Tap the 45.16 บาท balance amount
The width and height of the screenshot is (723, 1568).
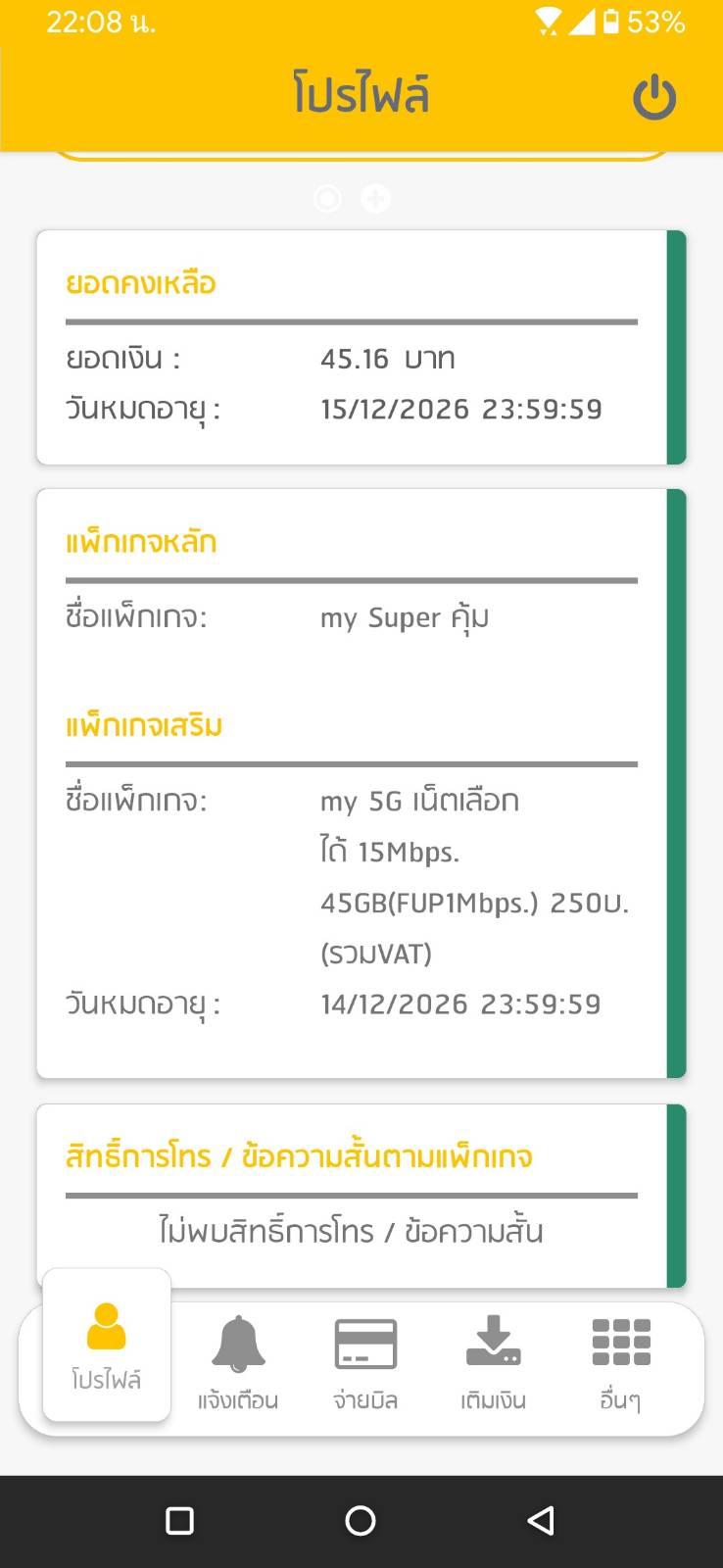[387, 359]
